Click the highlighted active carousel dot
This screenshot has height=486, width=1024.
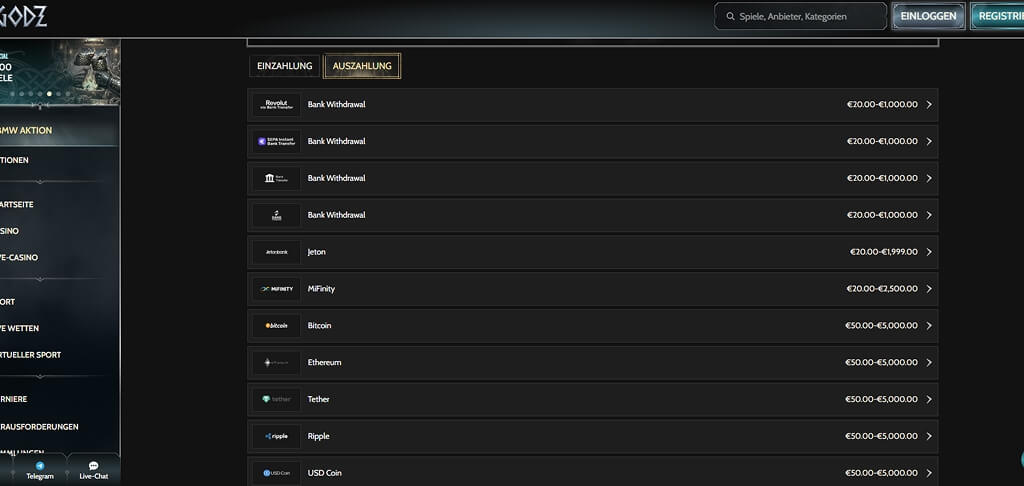pos(50,94)
